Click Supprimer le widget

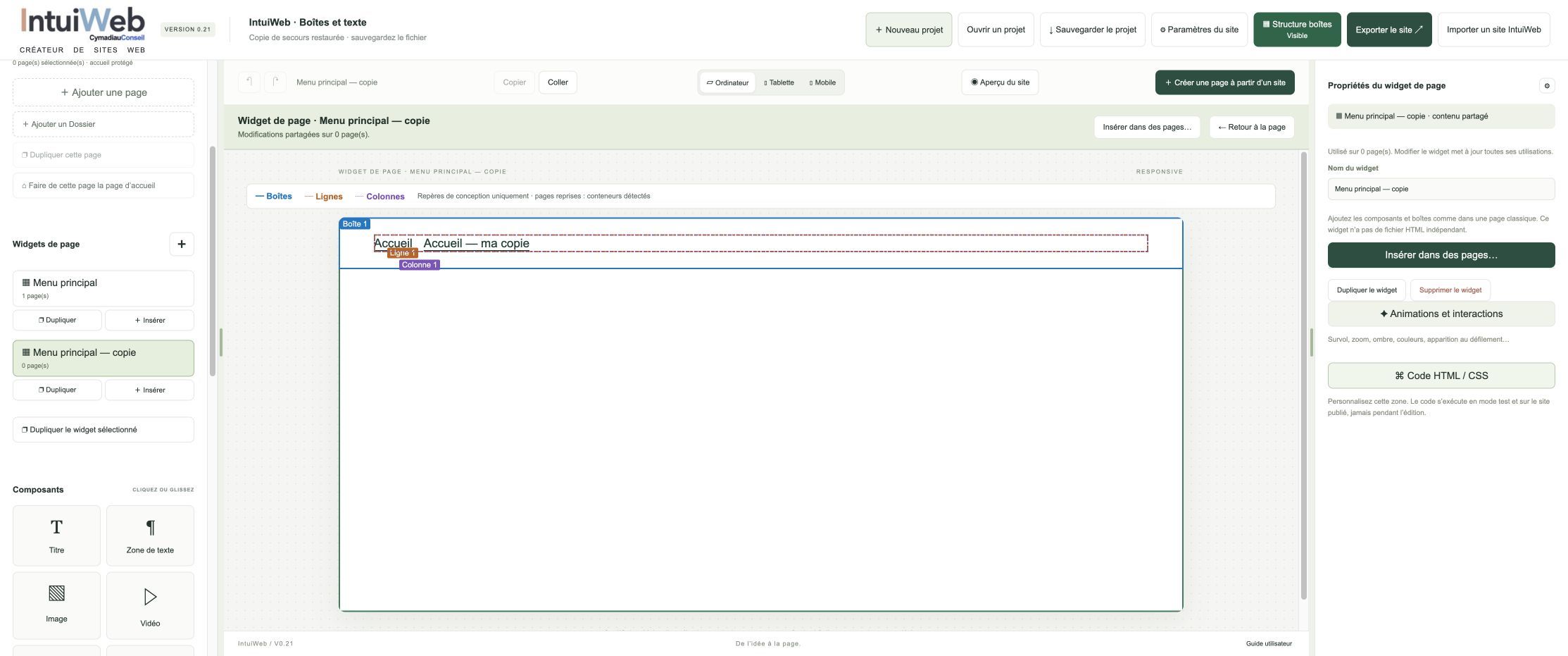click(x=1450, y=290)
